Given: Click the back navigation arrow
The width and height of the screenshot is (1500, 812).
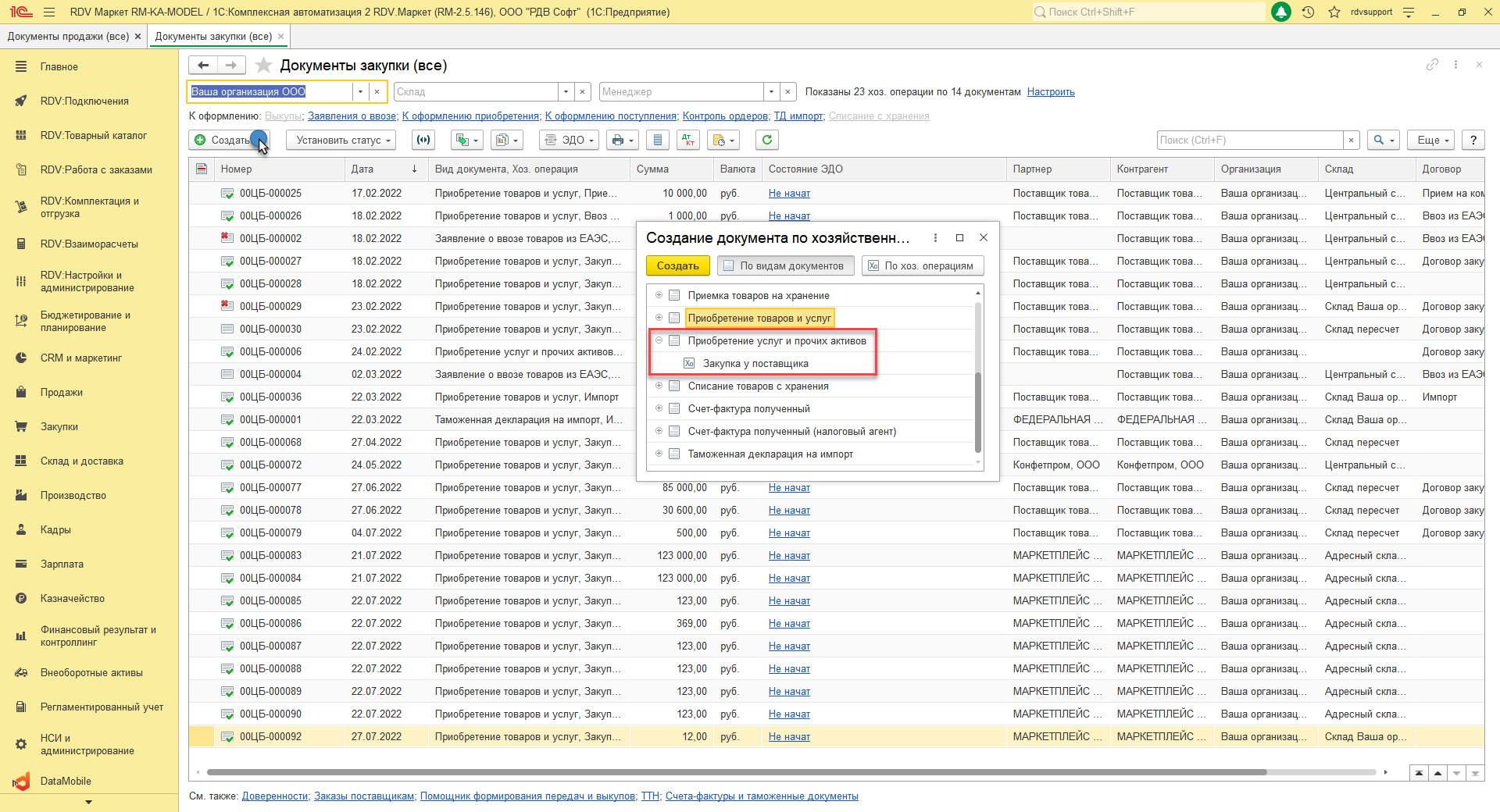Looking at the screenshot, I should [203, 66].
